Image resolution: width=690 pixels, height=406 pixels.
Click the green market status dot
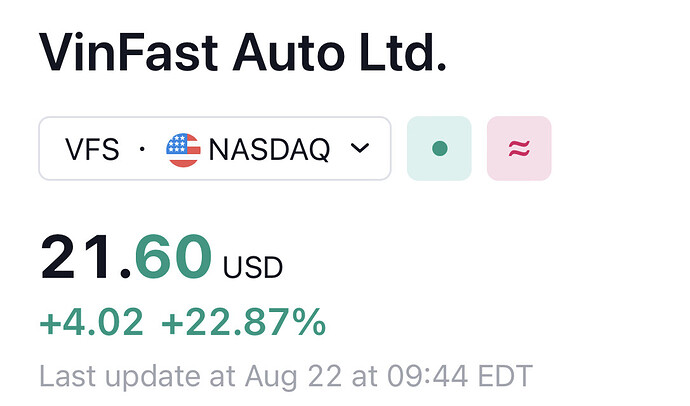click(439, 149)
